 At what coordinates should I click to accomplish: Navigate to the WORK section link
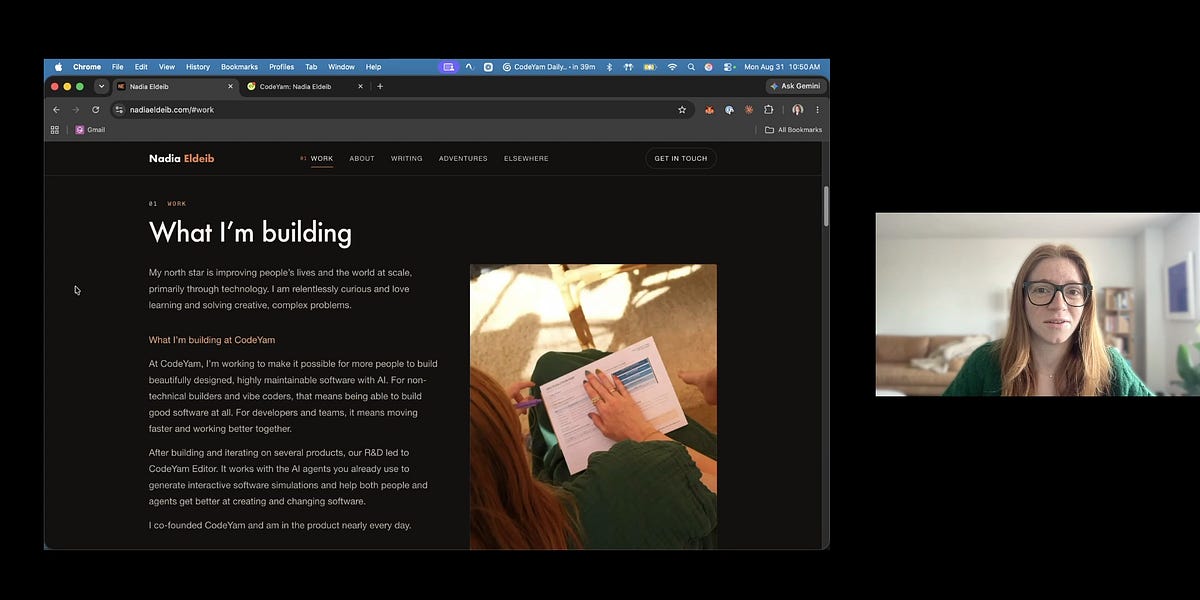(322, 158)
